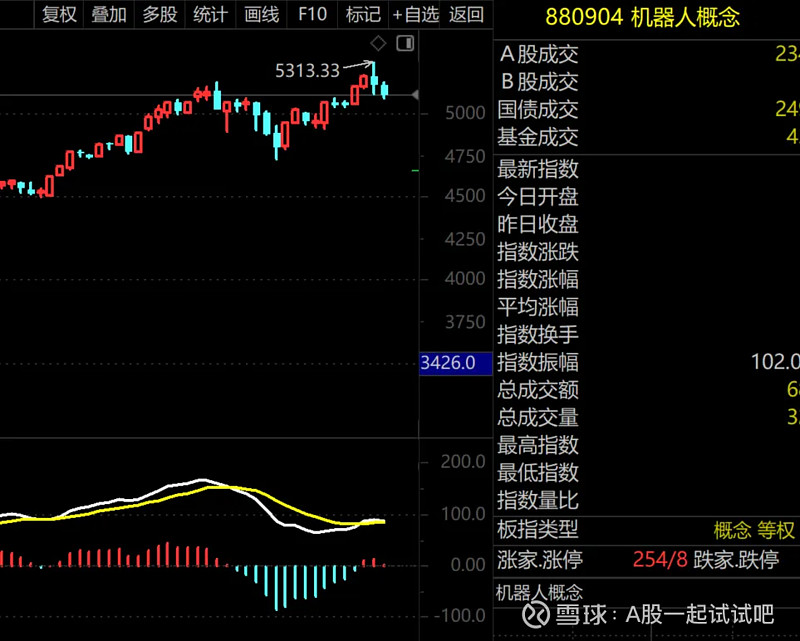800x641 pixels.
Task: Open the 统计 statistics tool
Action: [x=210, y=14]
